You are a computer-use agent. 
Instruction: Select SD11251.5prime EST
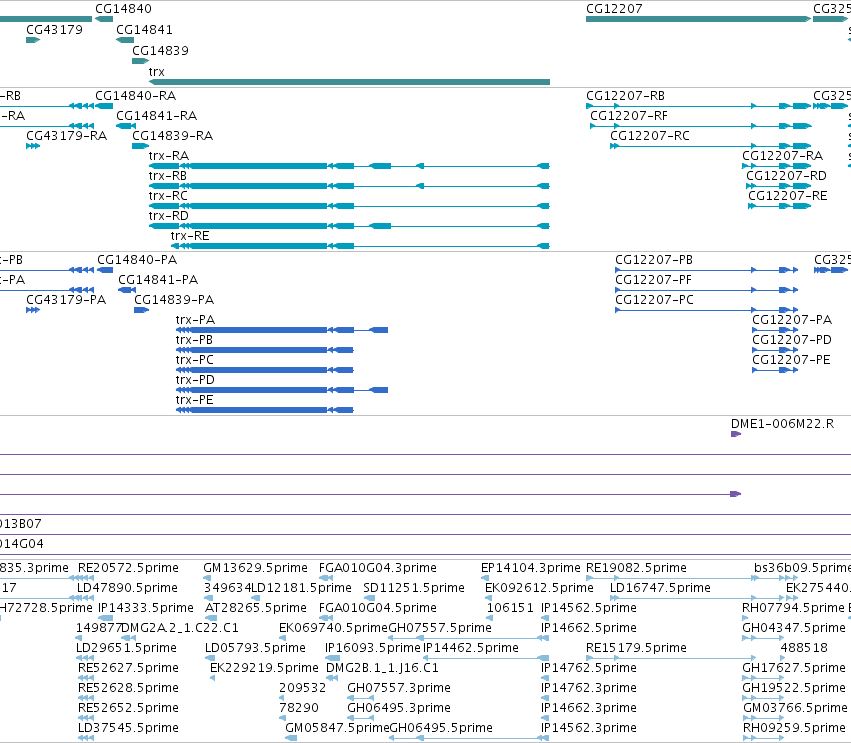tap(369, 598)
